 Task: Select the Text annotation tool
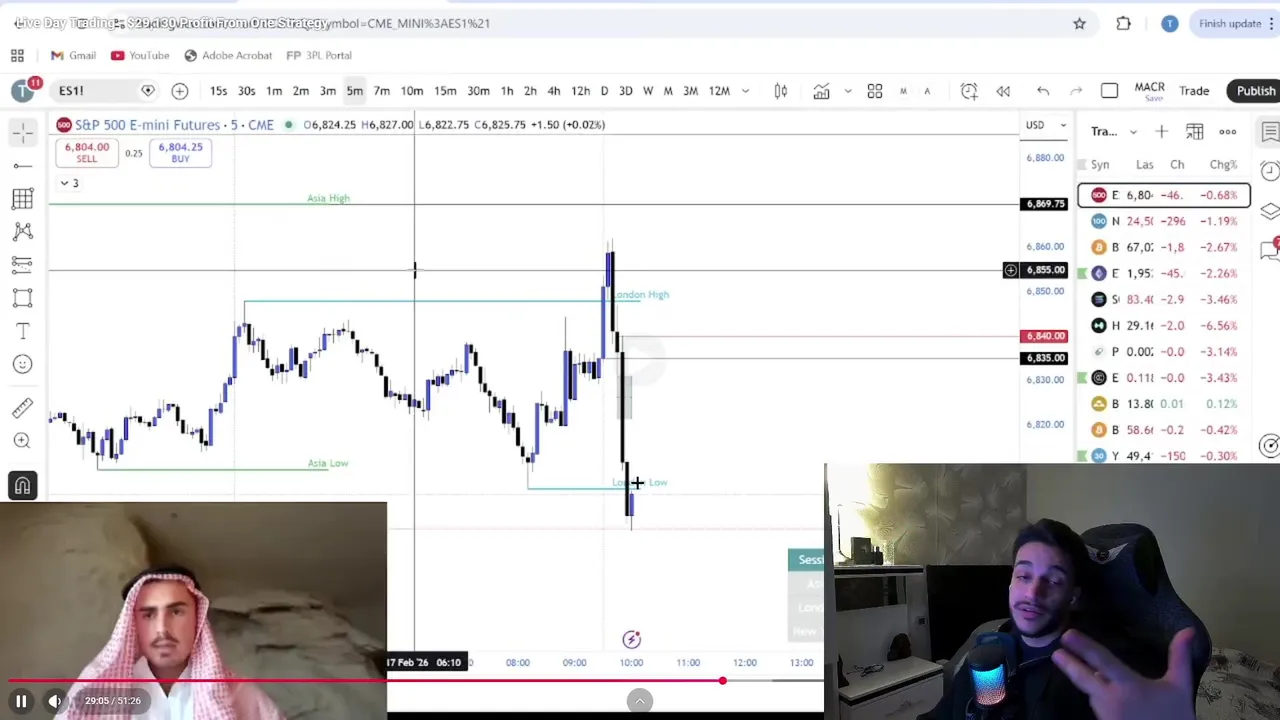[x=23, y=331]
